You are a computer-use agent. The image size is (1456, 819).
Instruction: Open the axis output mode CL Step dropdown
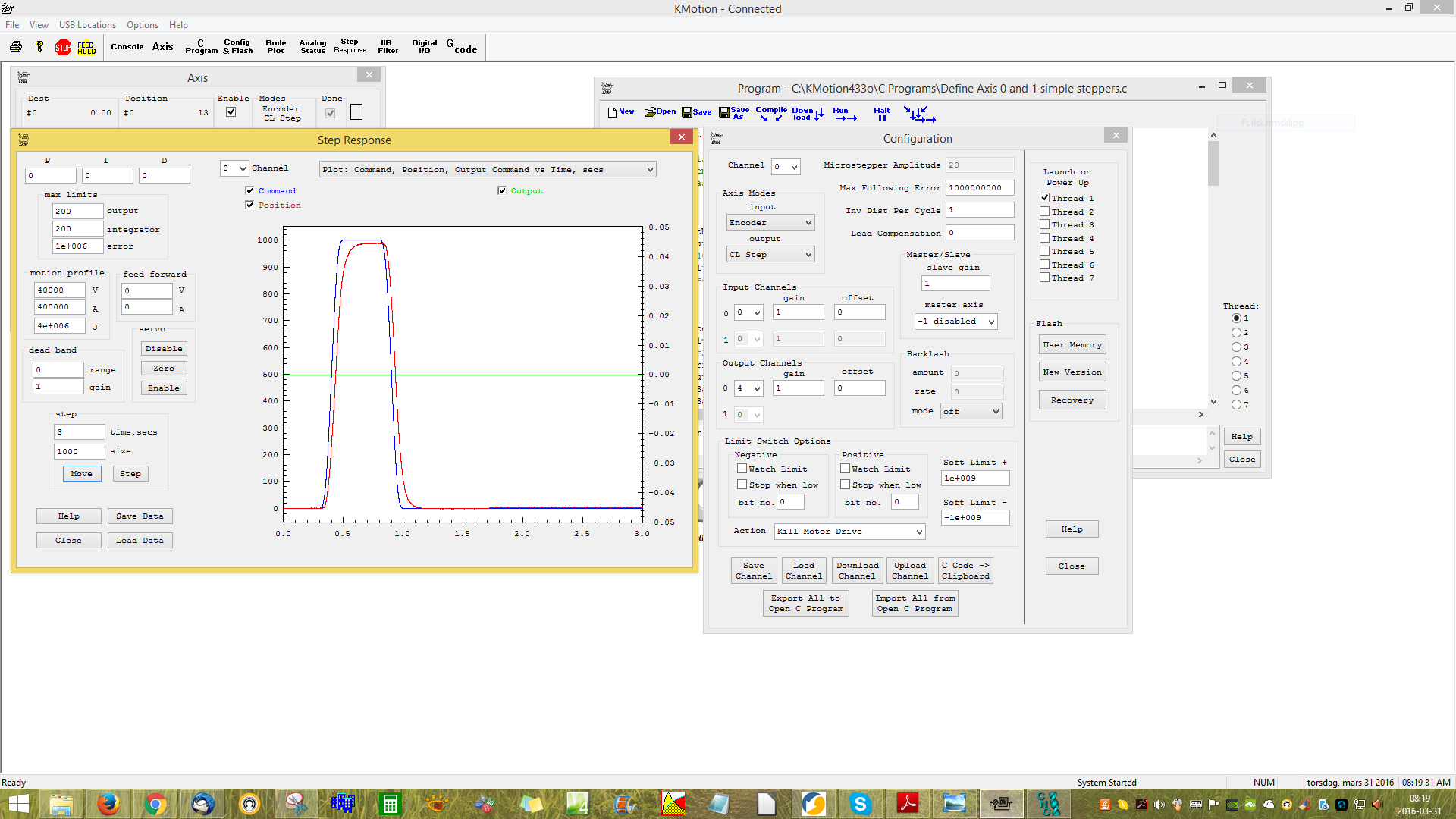770,255
